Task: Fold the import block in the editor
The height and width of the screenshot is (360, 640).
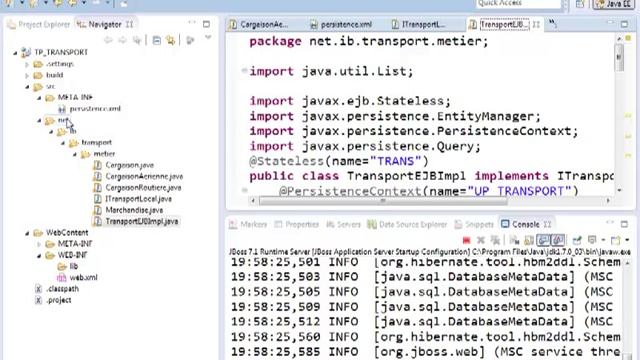Action: pos(244,71)
